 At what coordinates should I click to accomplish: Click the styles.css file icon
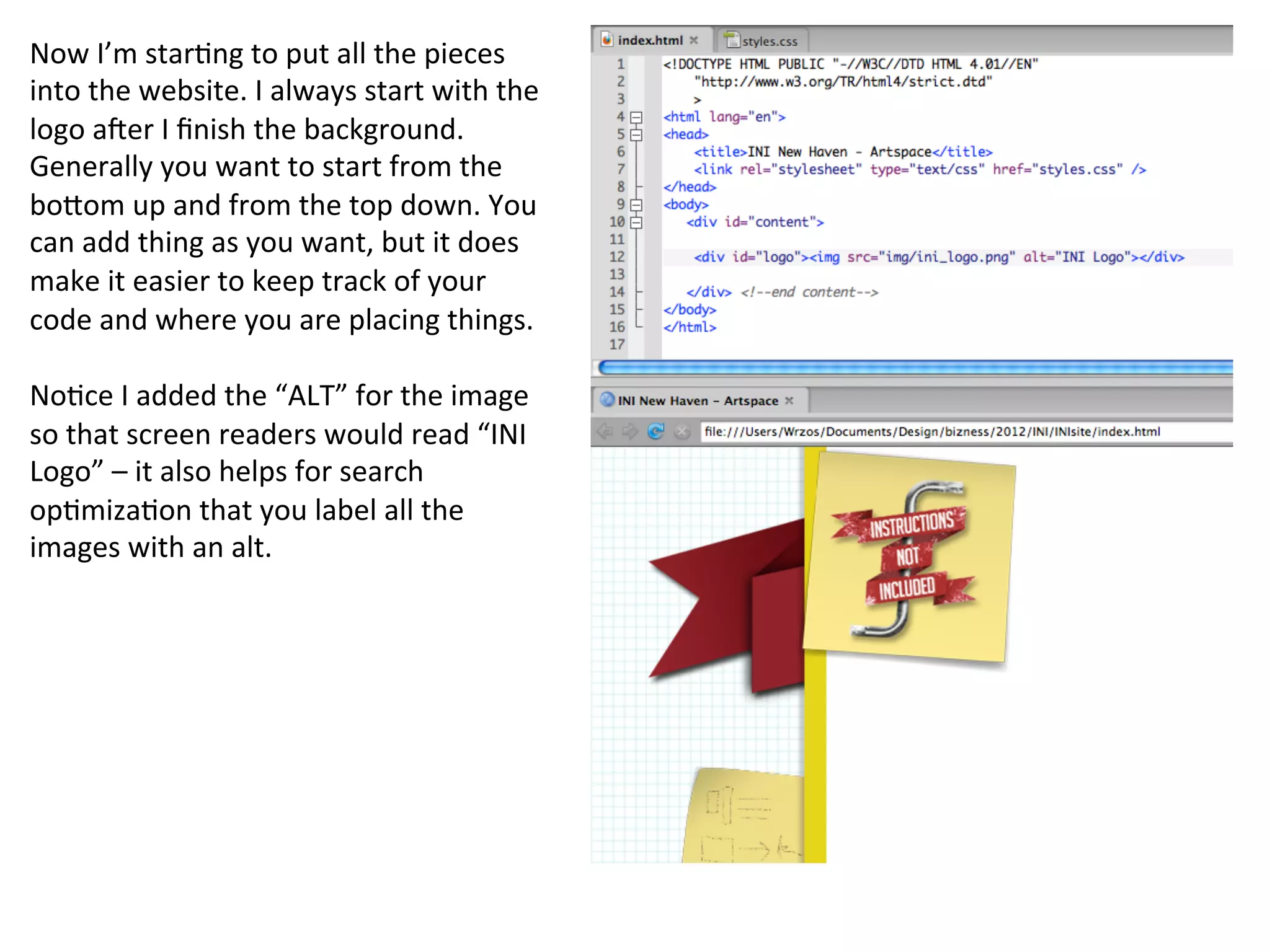coord(732,40)
